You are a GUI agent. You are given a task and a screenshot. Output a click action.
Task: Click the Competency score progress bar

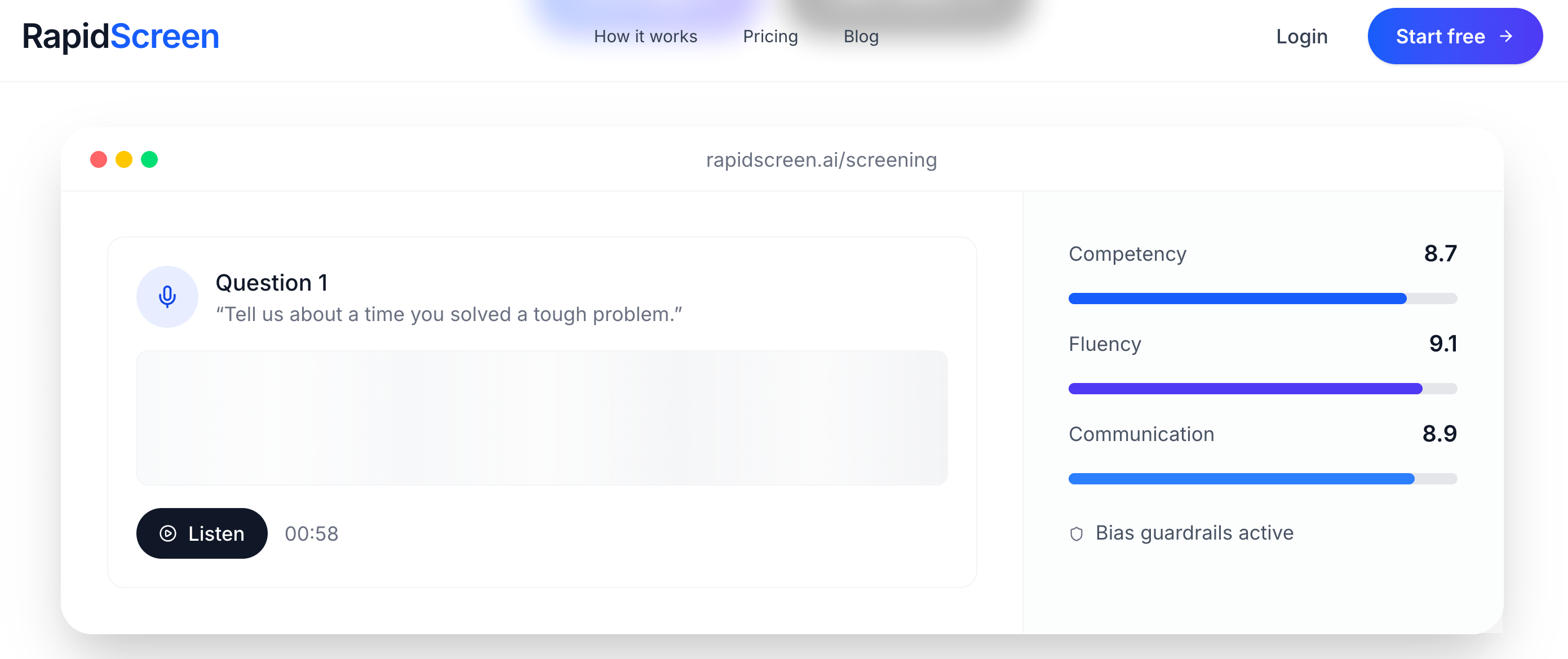(1263, 298)
